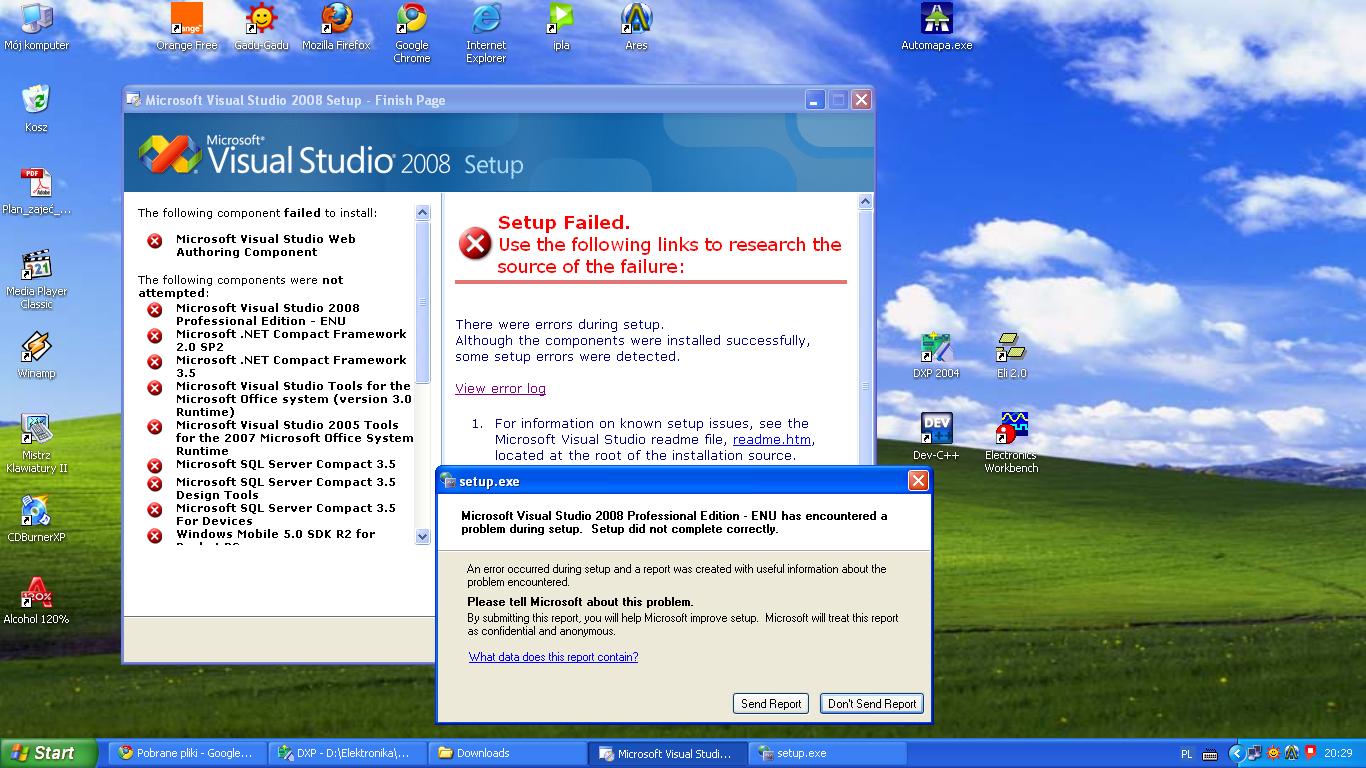Screen dimensions: 1366x768
Task: Open Electronics Workbench
Action: [x=1011, y=425]
